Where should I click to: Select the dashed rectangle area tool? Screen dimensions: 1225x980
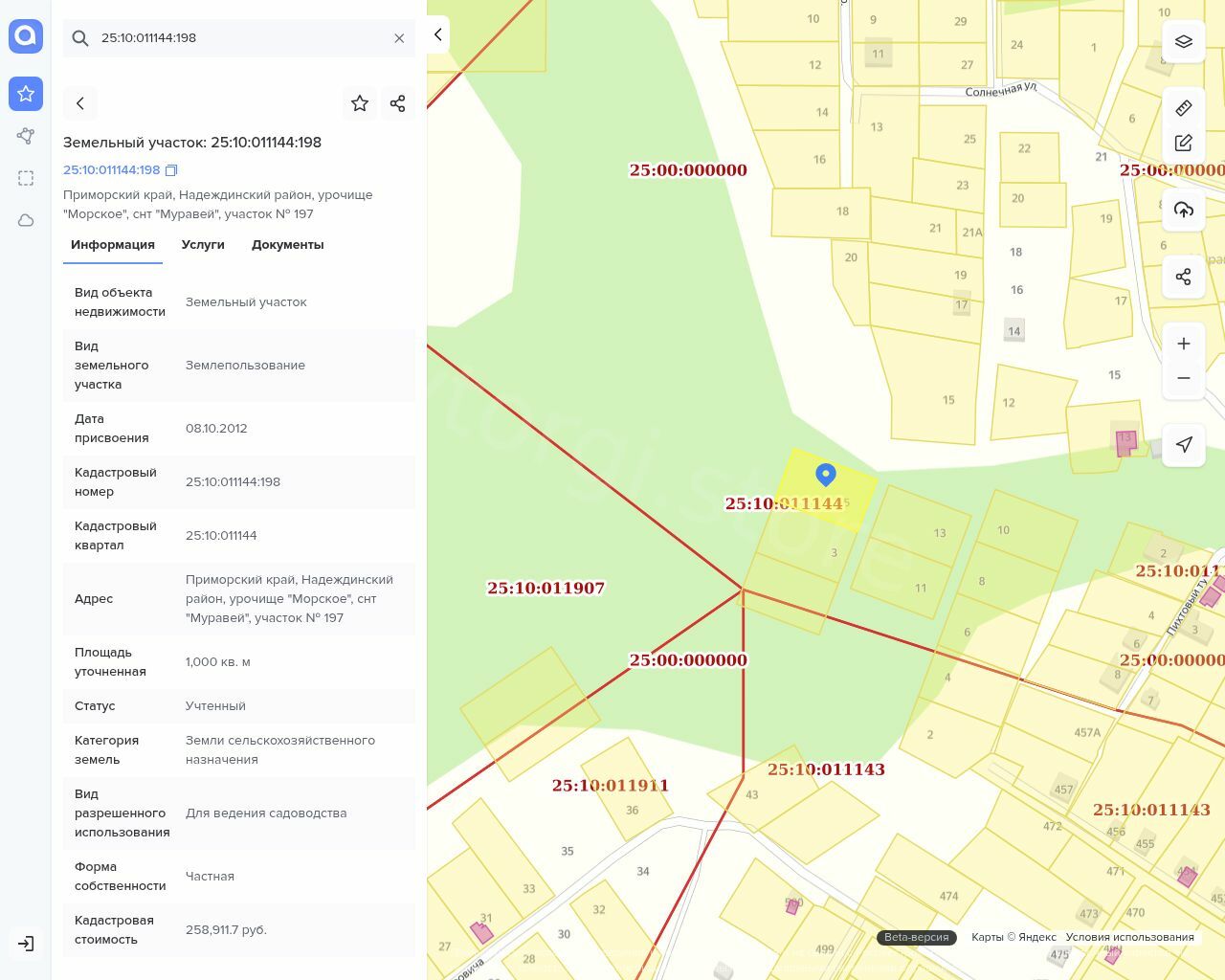point(26,178)
